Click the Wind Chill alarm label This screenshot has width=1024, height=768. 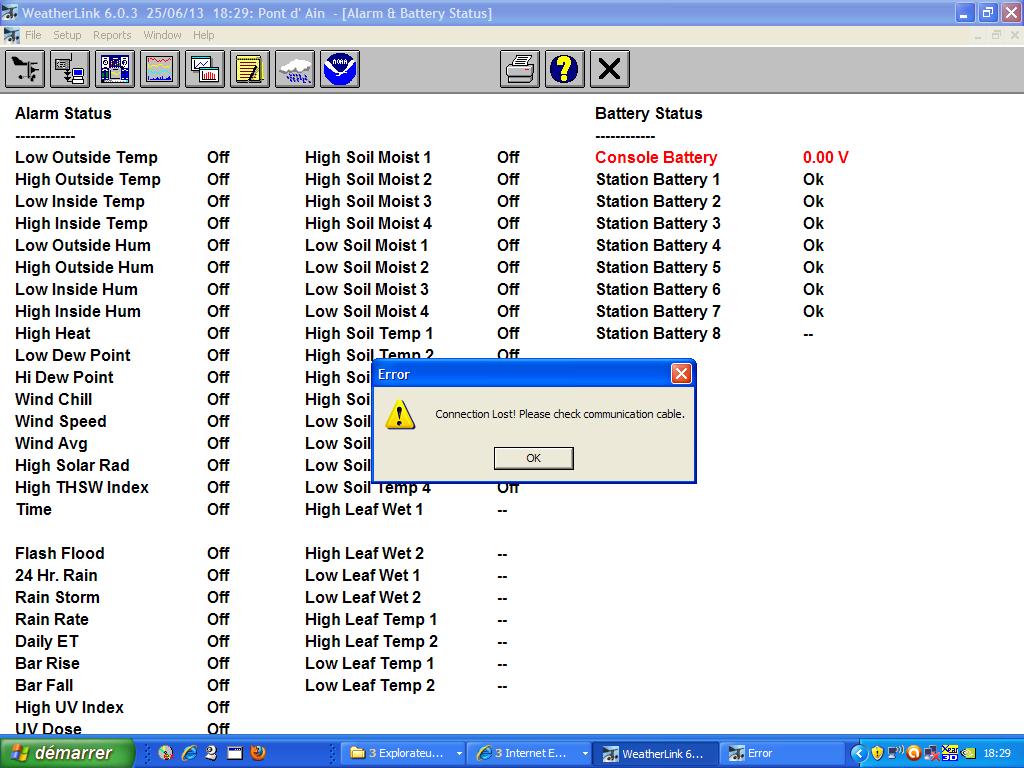click(x=54, y=400)
